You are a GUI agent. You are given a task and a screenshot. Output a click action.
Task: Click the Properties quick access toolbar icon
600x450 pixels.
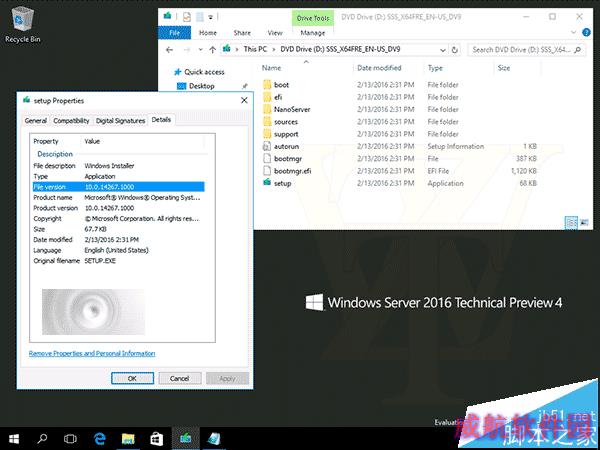[187, 17]
